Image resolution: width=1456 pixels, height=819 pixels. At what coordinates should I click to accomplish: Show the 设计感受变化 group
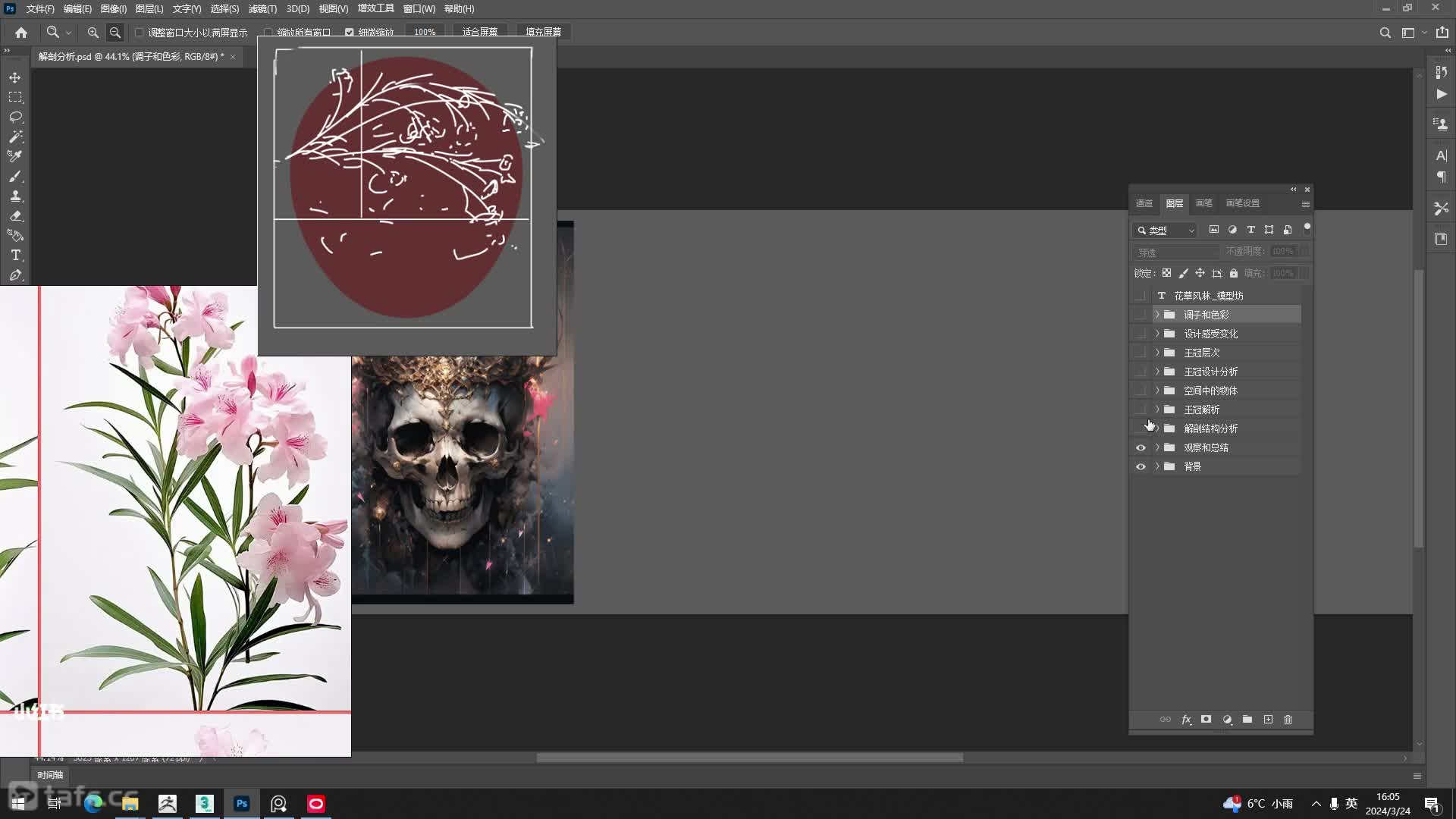pos(1140,334)
